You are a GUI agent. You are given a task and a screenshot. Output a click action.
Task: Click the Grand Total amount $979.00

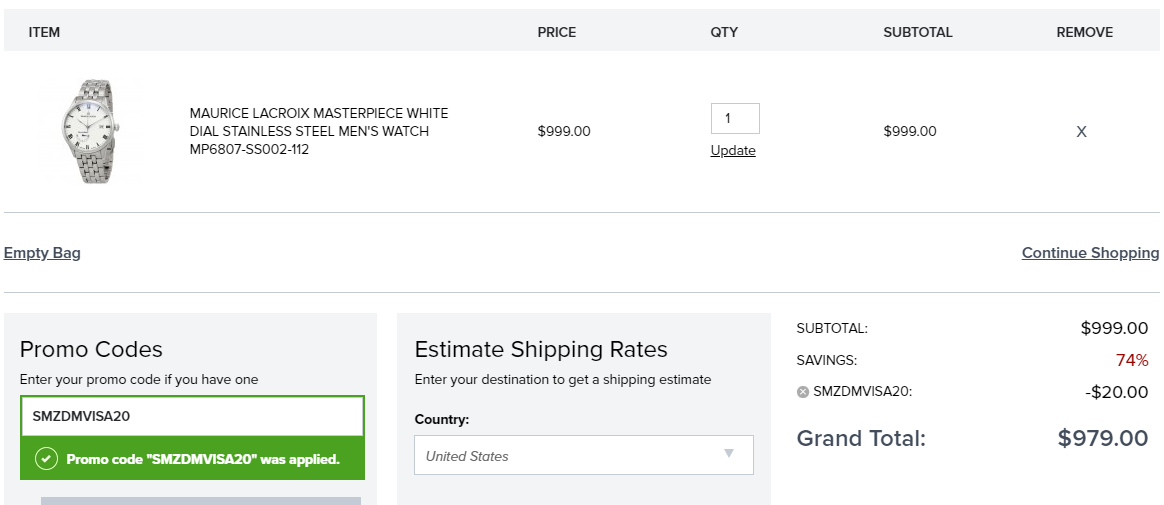click(1103, 438)
